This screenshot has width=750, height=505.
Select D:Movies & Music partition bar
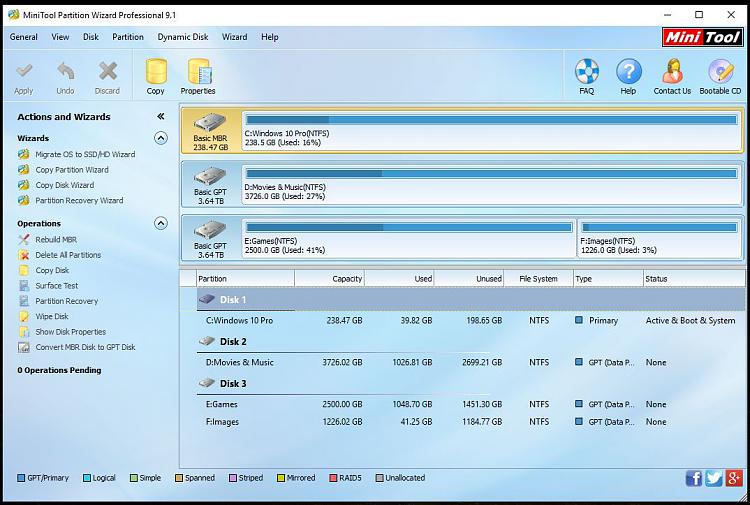pyautogui.click(x=492, y=184)
